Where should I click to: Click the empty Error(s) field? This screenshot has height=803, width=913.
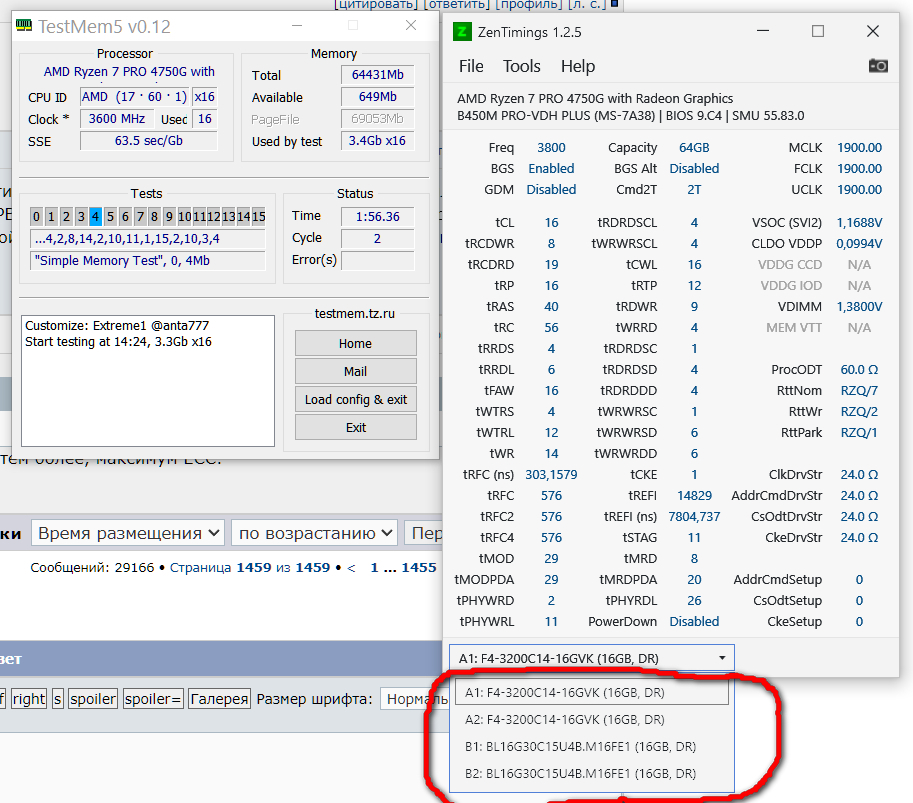[x=377, y=260]
